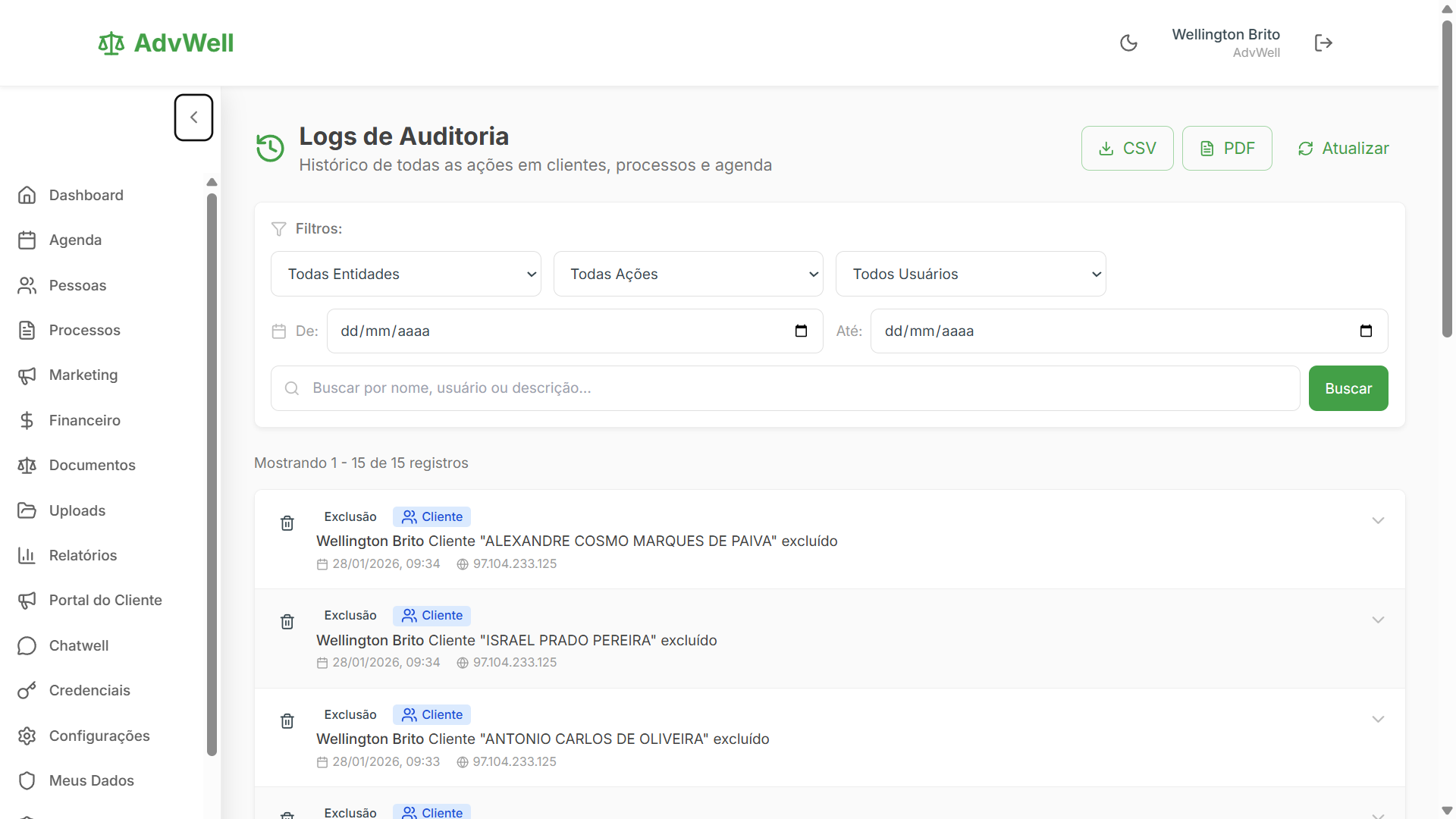
Task: Go to Configurações in the sidebar
Action: [99, 736]
